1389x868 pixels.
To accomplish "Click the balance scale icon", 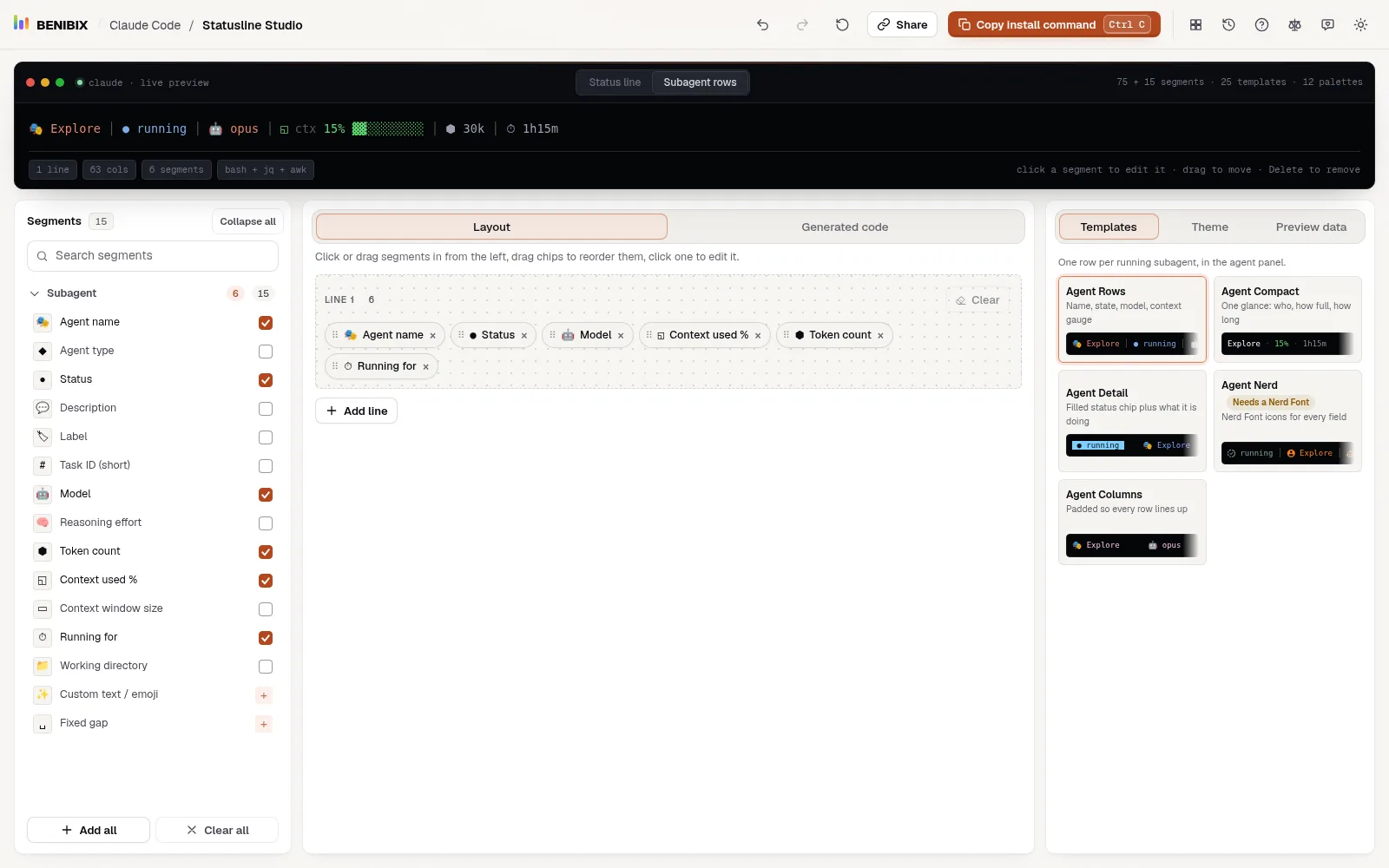I will (x=1294, y=24).
